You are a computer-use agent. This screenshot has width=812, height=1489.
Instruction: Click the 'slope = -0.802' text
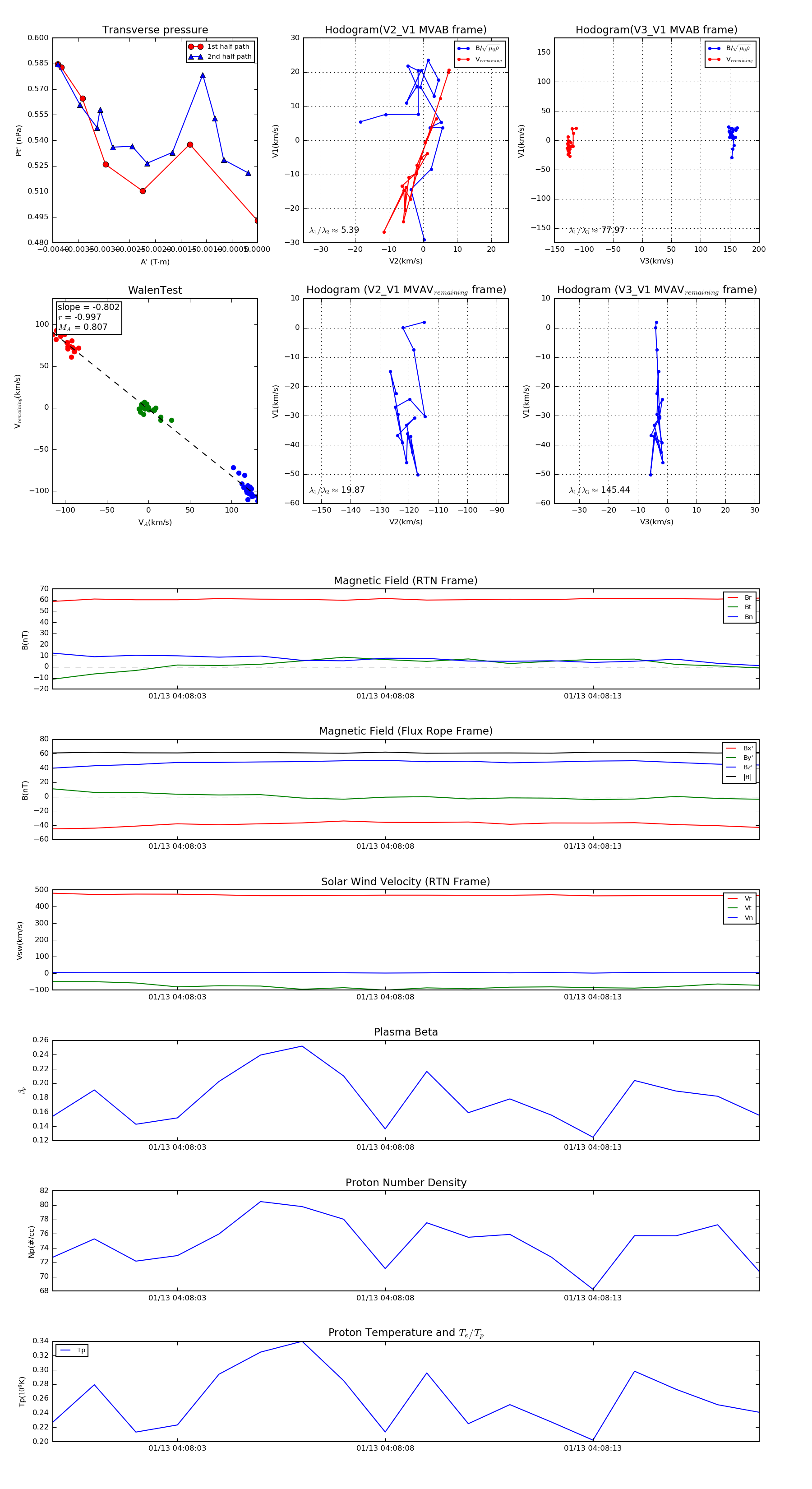tap(88, 307)
